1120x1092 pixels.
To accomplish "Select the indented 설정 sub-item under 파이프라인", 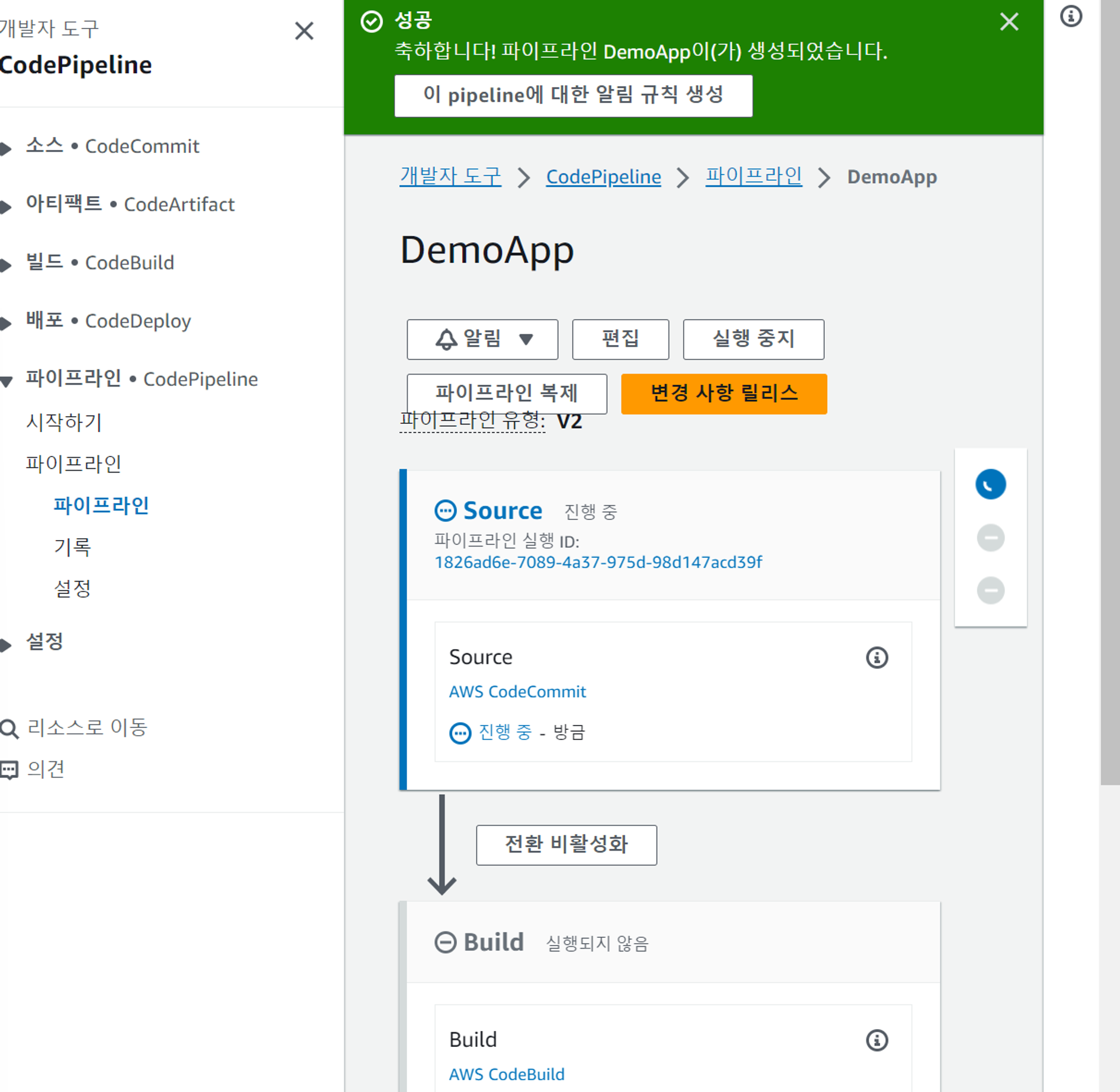I will [x=72, y=588].
